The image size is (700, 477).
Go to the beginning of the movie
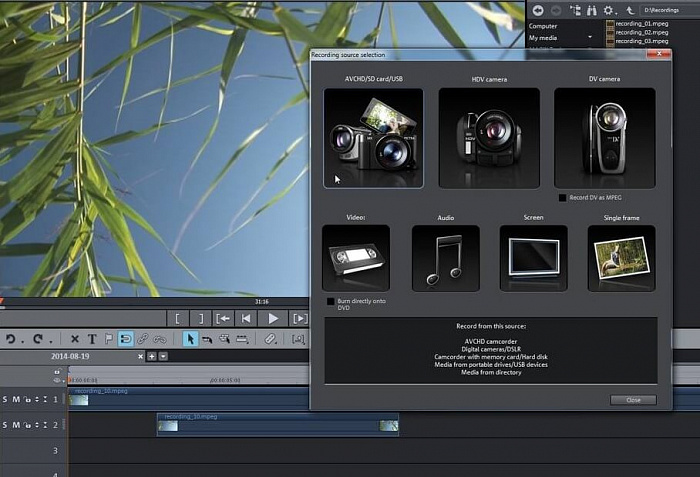pos(246,319)
